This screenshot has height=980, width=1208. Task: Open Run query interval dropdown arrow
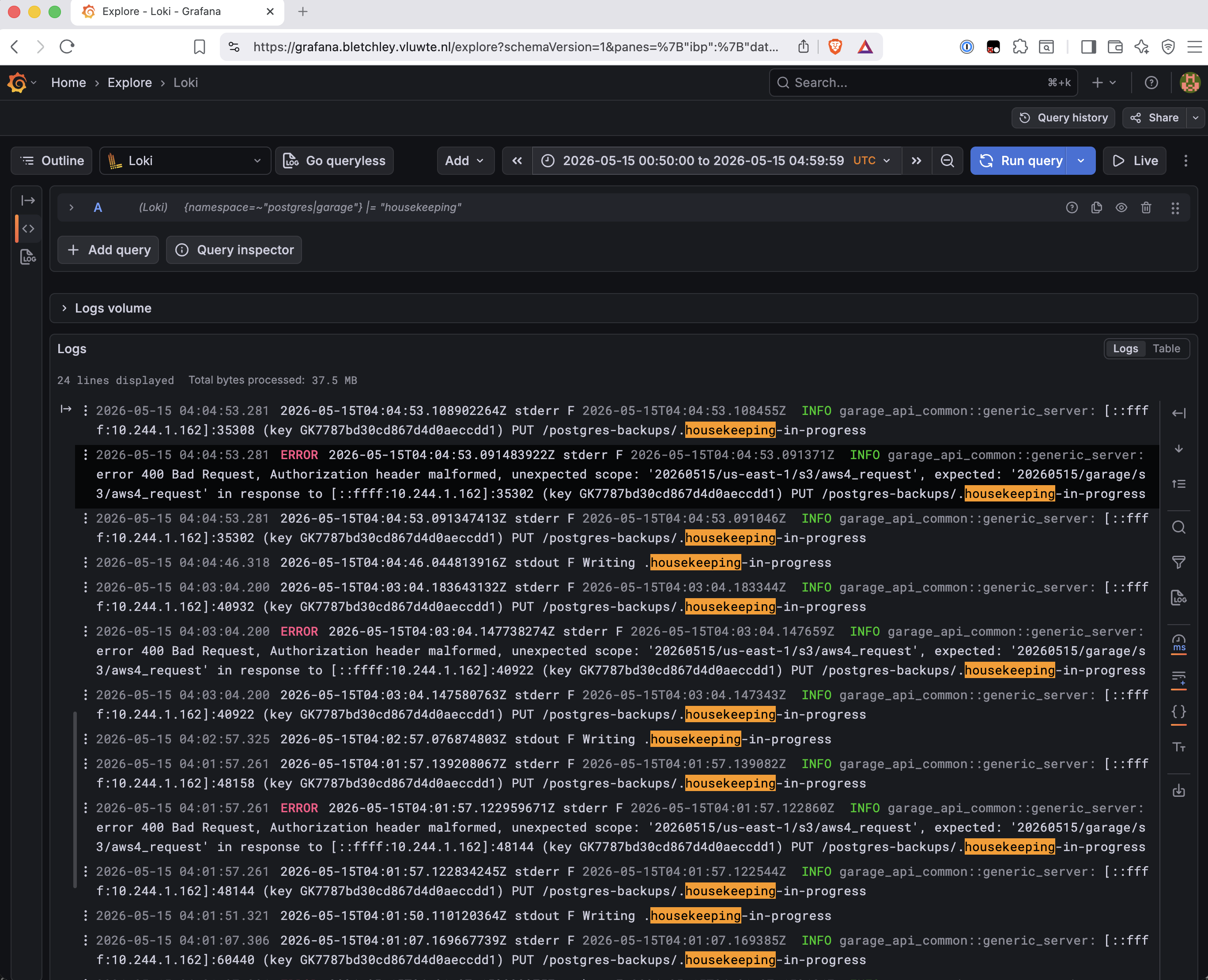[x=1080, y=161]
